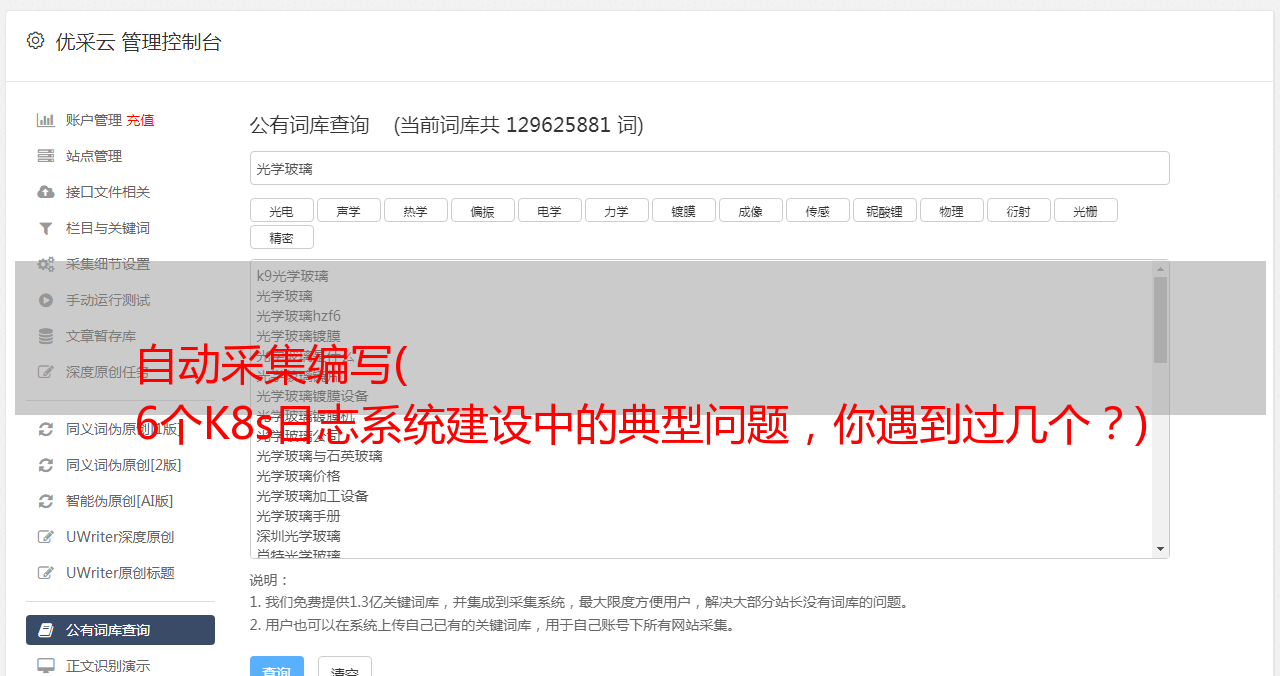
Task: Pick the 偏振 tag button
Action: coord(482,211)
